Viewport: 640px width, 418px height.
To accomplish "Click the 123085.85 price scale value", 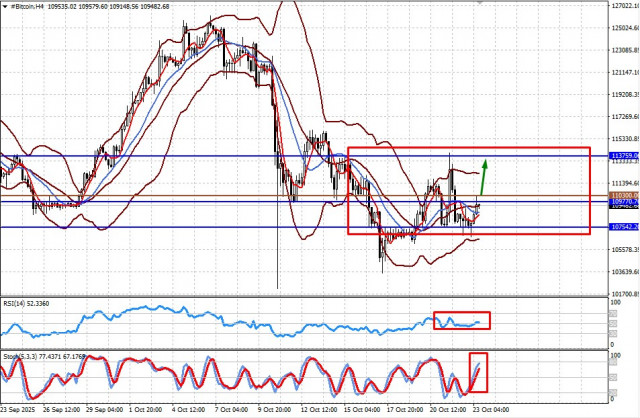I will 625,50.
